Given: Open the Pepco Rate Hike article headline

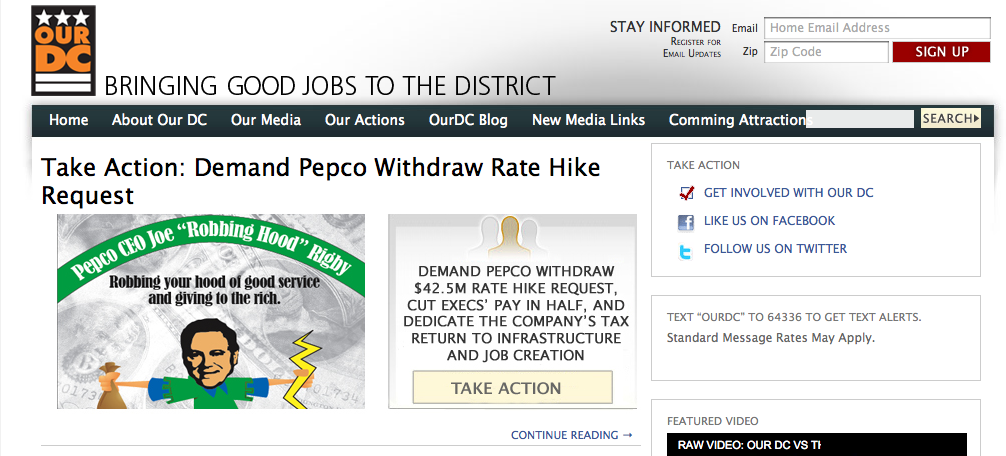Looking at the screenshot, I should (x=321, y=182).
